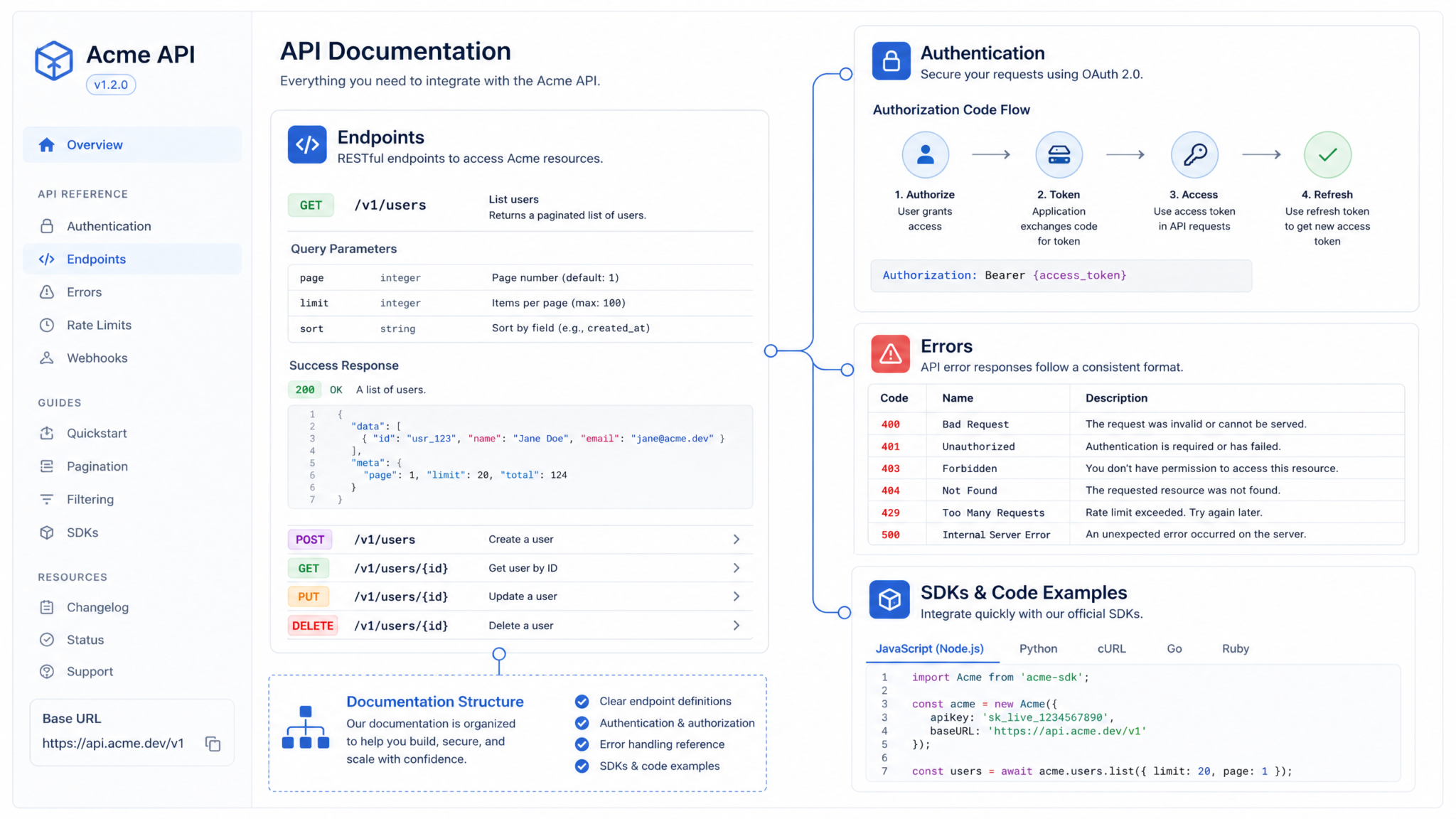
Task: Open the Overview sidebar item
Action: [x=132, y=145]
